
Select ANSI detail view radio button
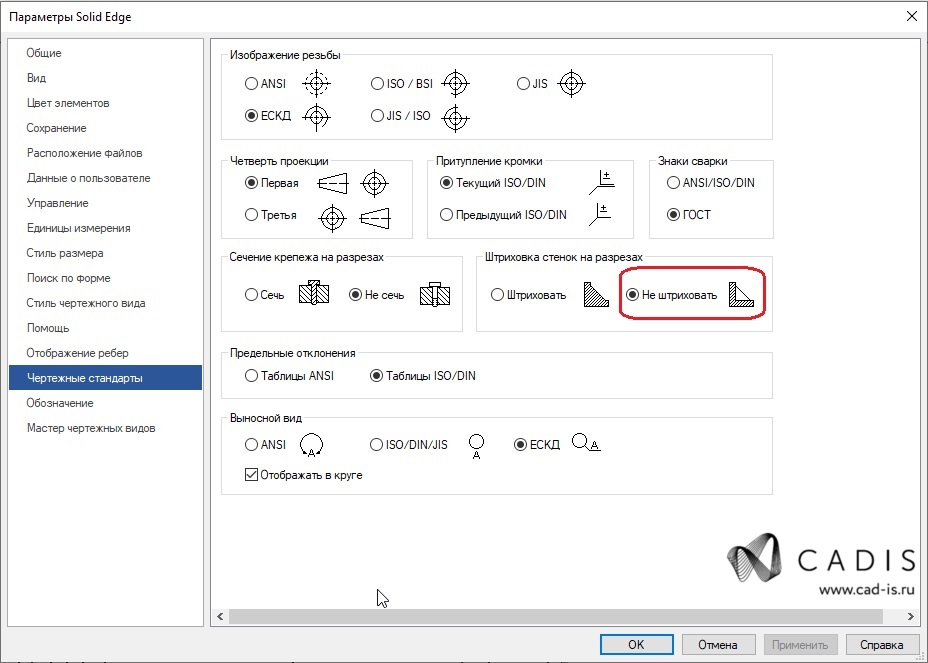251,444
